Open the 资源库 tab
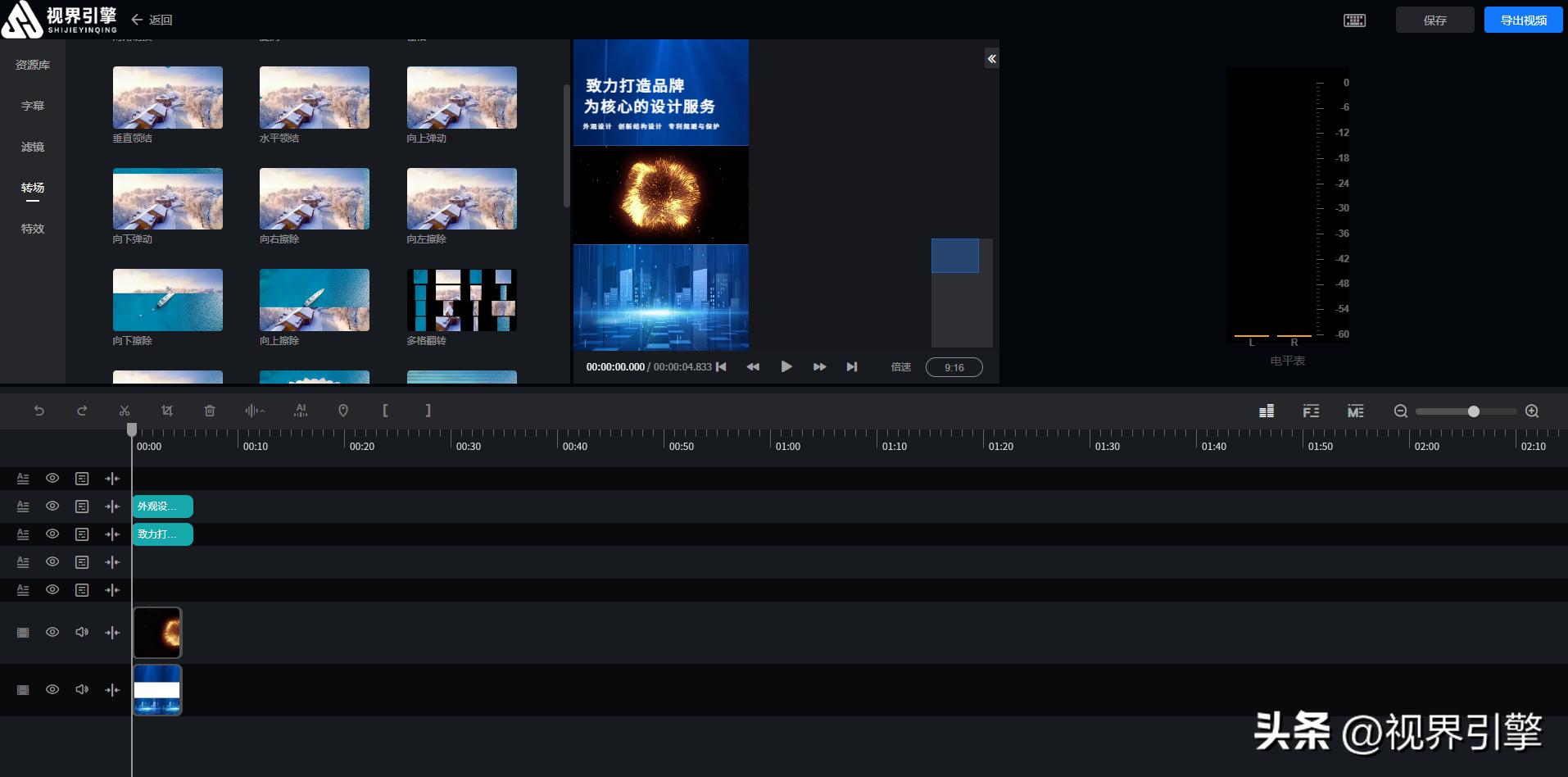1568x777 pixels. click(33, 65)
